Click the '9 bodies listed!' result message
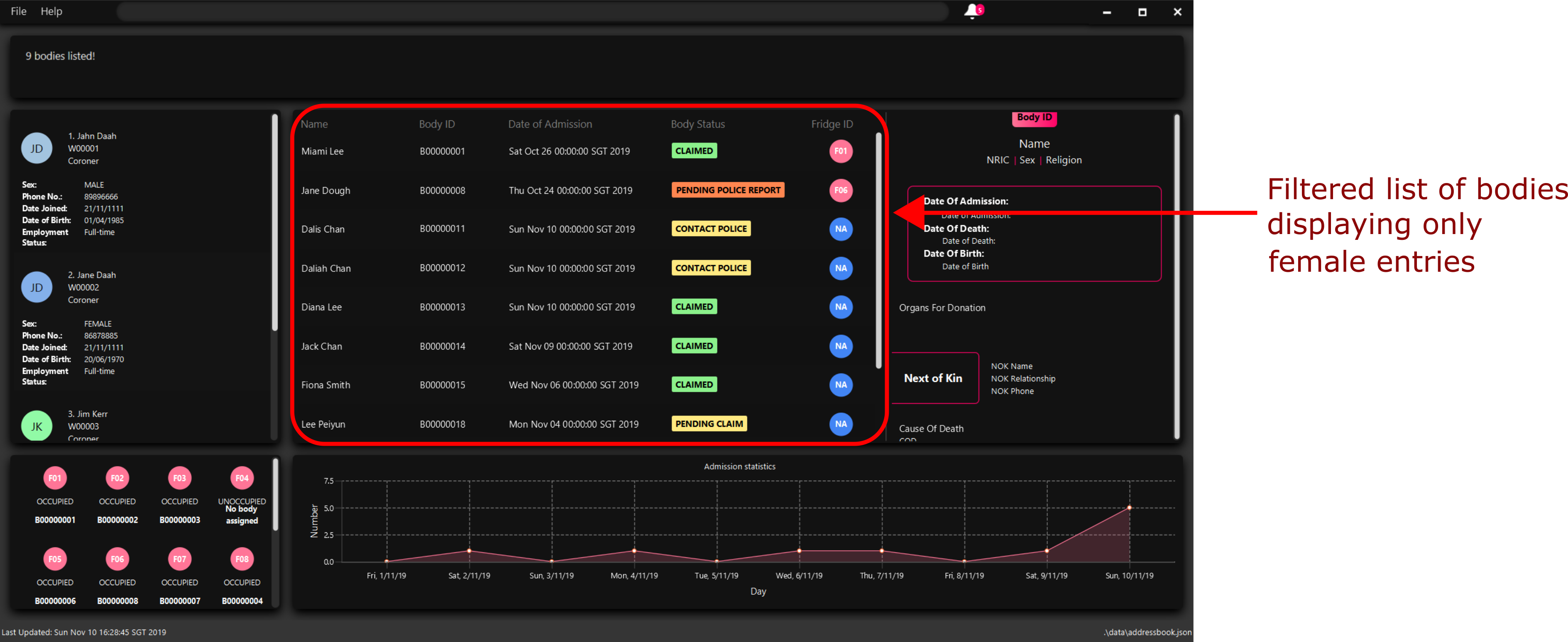The height and width of the screenshot is (642, 1568). click(60, 56)
